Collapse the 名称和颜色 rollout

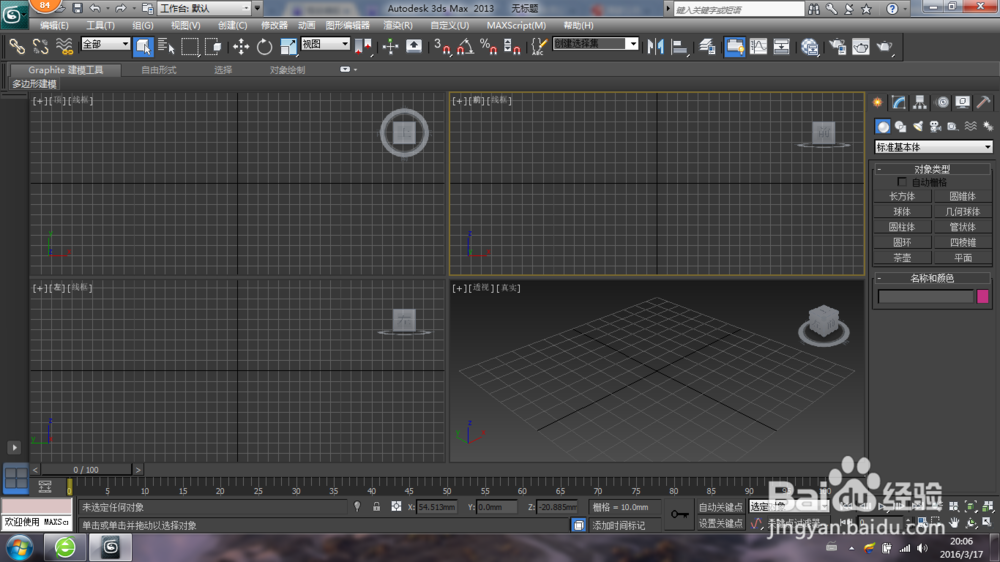coord(932,278)
